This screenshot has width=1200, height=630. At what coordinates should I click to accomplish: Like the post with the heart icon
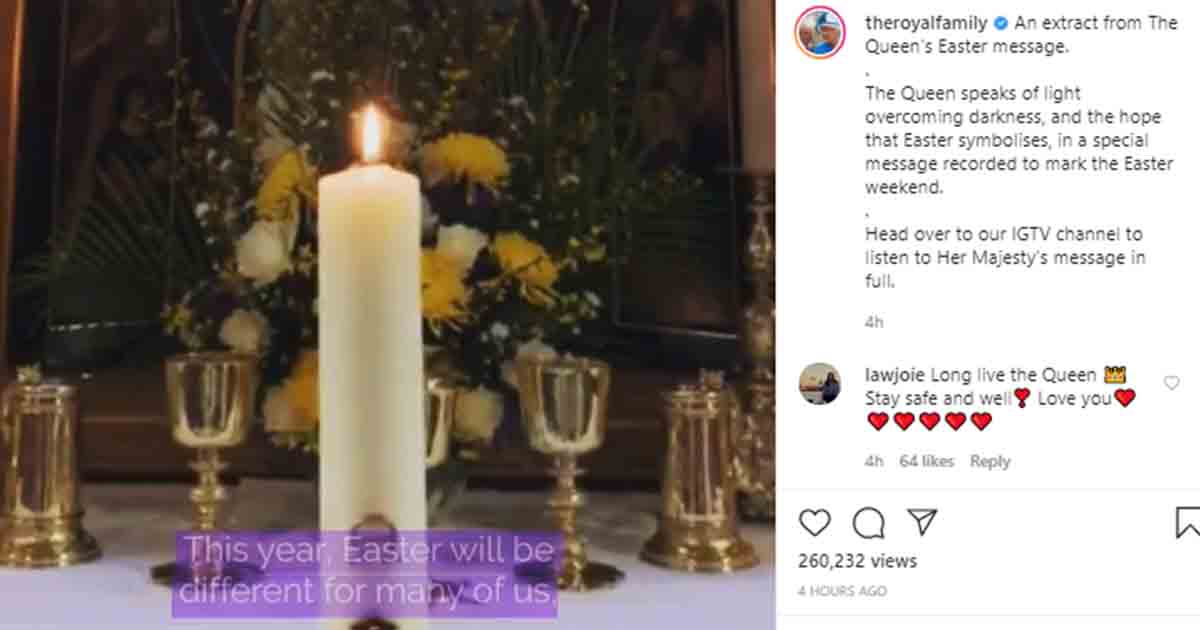click(815, 522)
